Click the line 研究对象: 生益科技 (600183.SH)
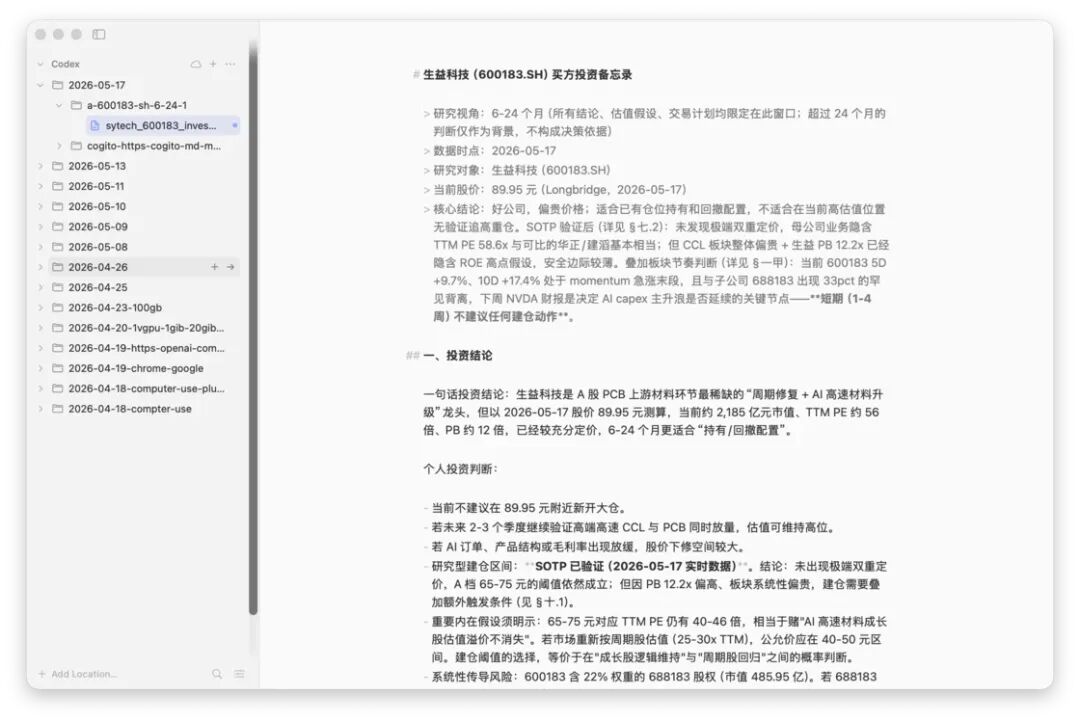 pyautogui.click(x=521, y=170)
